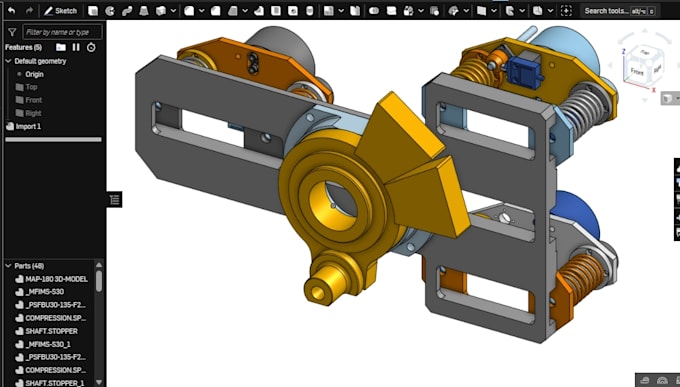
Task: Select the Sweep tool
Action: coord(127,11)
